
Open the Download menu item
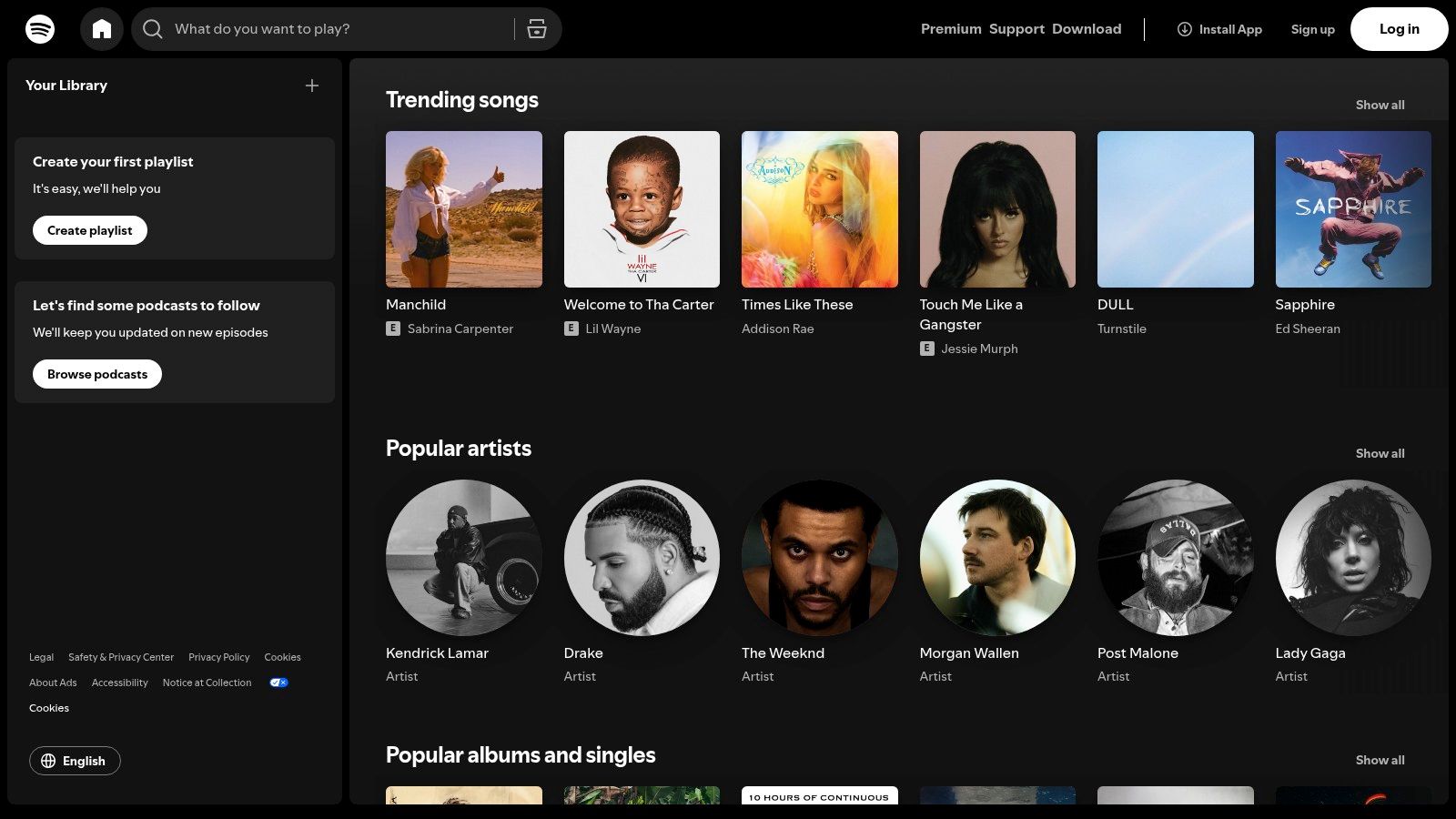pyautogui.click(x=1087, y=29)
